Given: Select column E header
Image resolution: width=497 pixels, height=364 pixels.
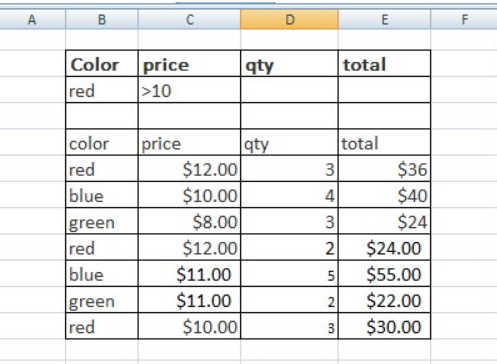Looking at the screenshot, I should click(384, 19).
